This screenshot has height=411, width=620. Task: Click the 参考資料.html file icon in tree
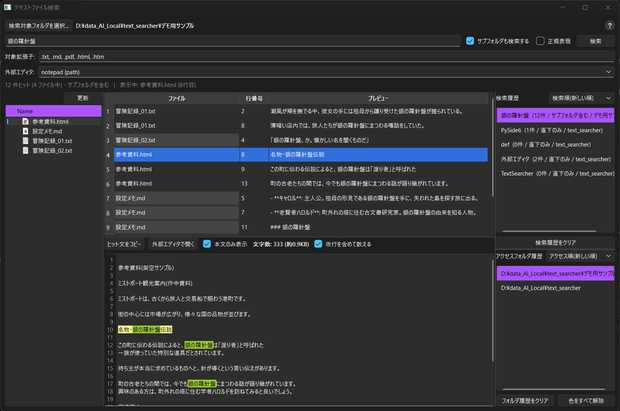pos(25,121)
